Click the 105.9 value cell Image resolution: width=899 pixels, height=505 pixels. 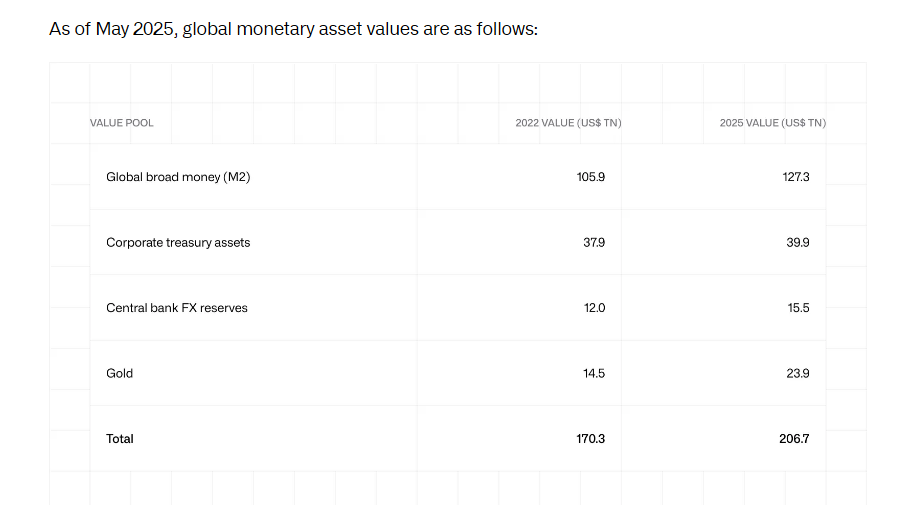(594, 177)
